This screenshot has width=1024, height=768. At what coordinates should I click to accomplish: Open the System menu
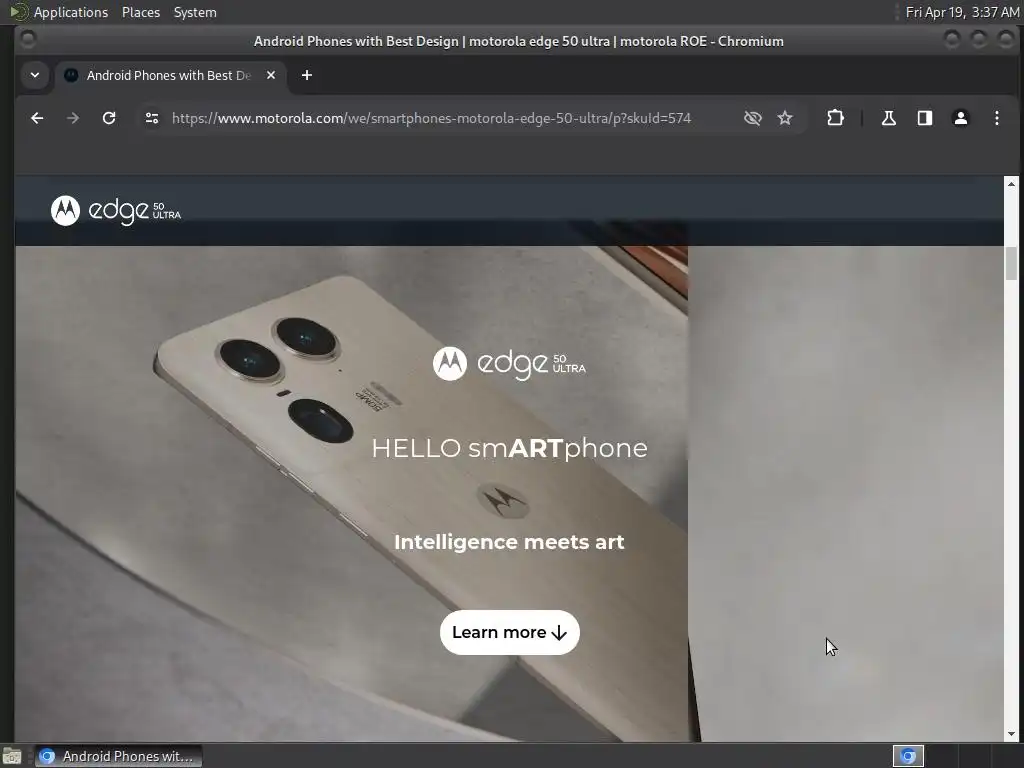click(195, 12)
